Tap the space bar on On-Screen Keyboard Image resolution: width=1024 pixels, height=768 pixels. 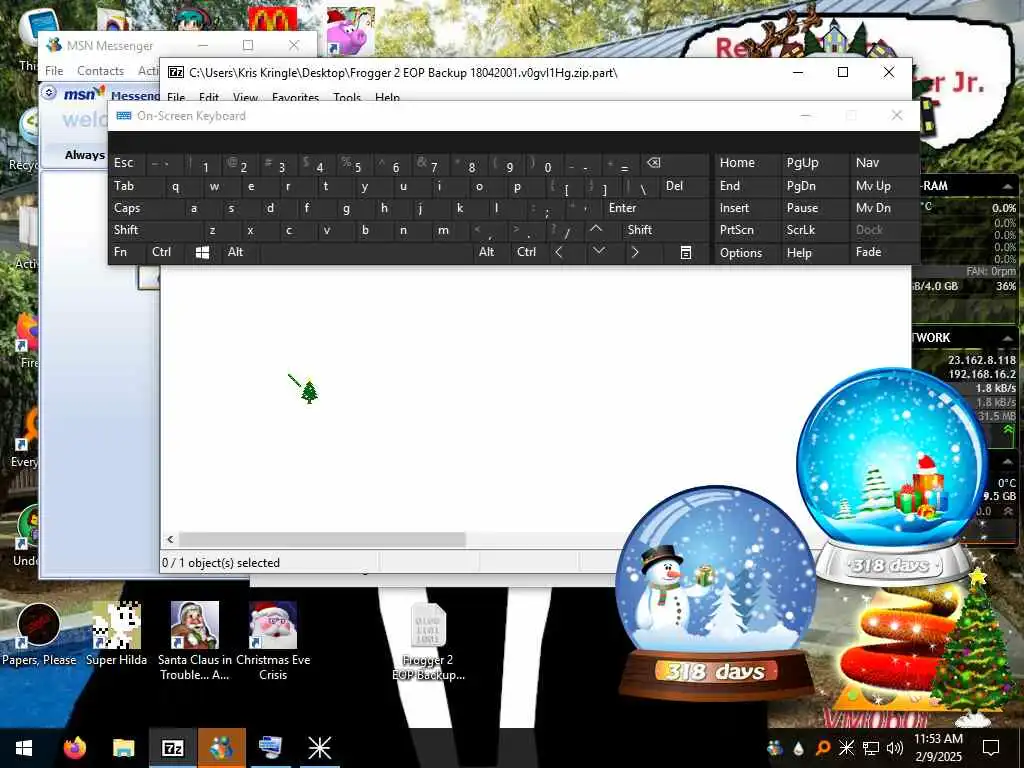coord(367,252)
